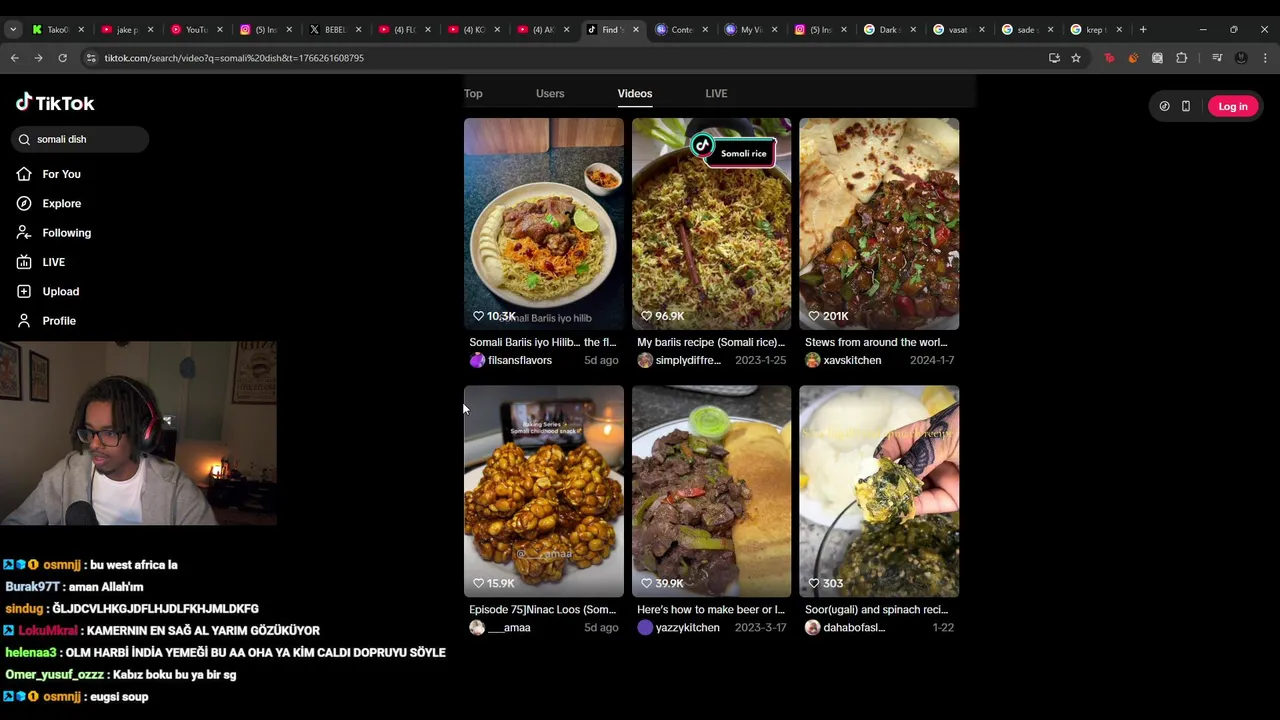The image size is (1280, 720).
Task: Reload the TikTok page
Action: [x=62, y=58]
